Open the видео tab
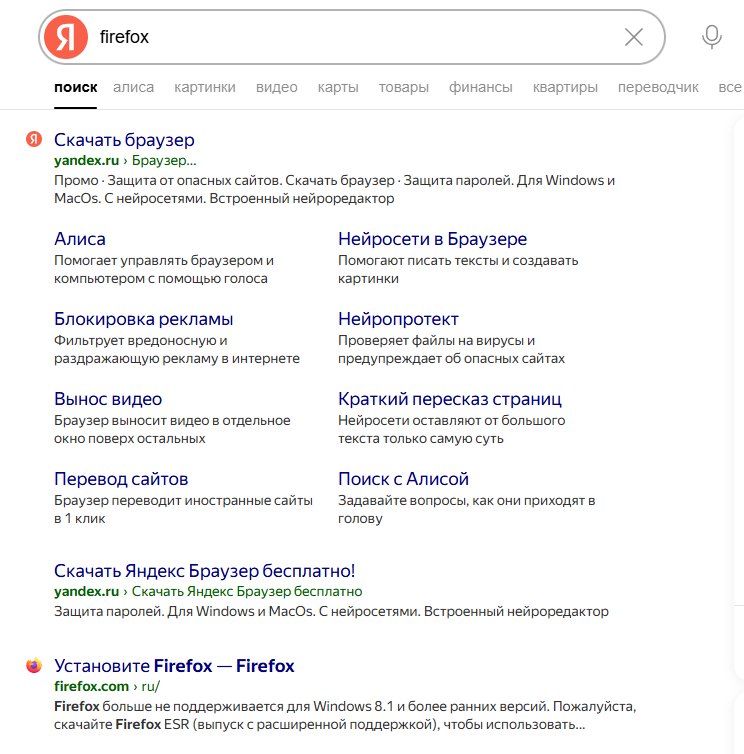This screenshot has width=744, height=754. [277, 87]
